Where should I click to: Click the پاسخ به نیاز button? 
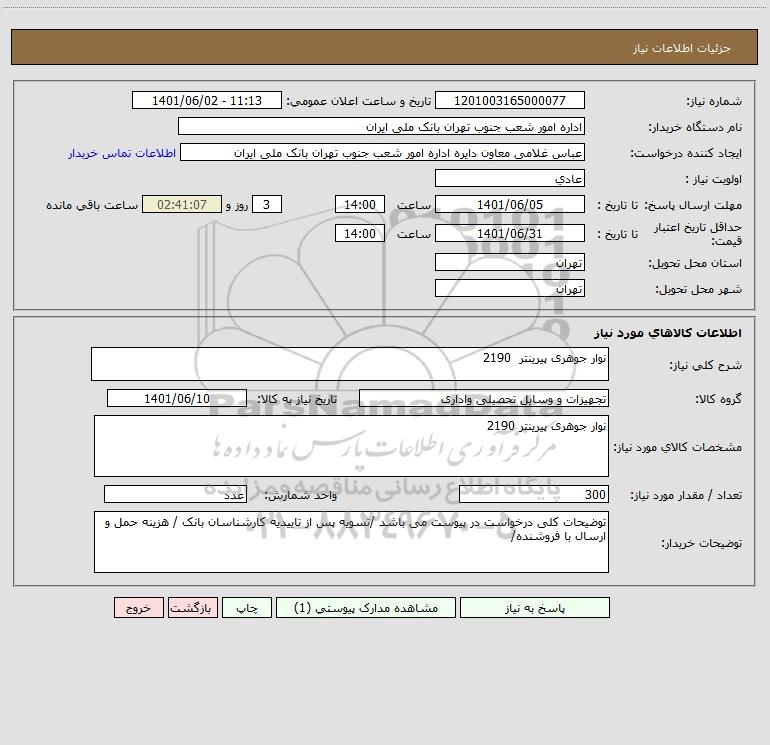click(x=535, y=607)
